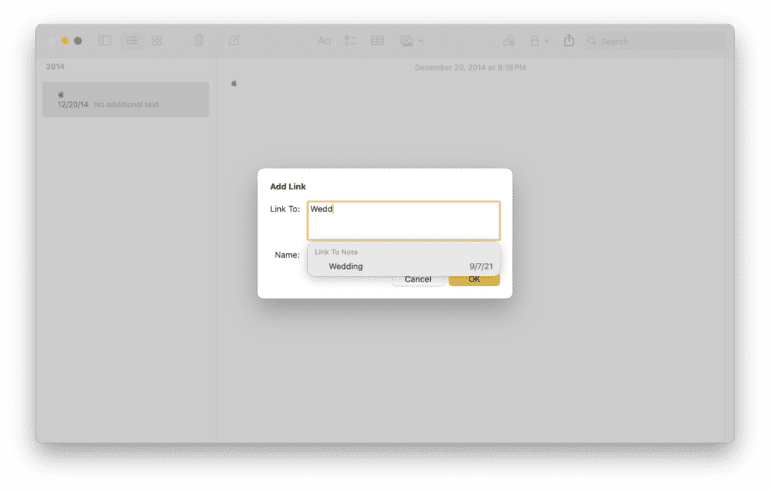Insert a table via table icon
This screenshot has height=490, width=770.
377,41
